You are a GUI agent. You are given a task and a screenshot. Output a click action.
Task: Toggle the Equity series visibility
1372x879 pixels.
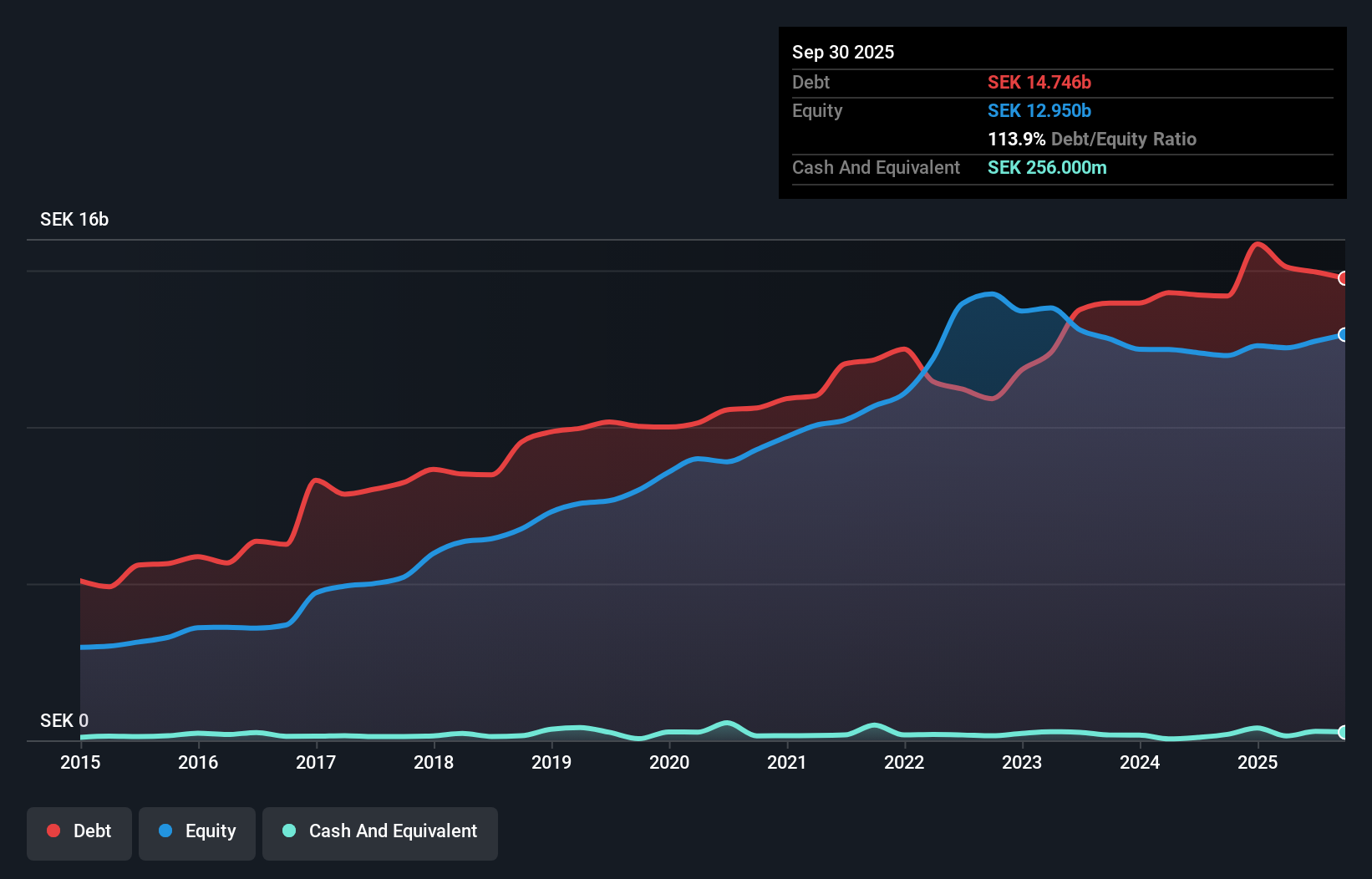(x=197, y=831)
